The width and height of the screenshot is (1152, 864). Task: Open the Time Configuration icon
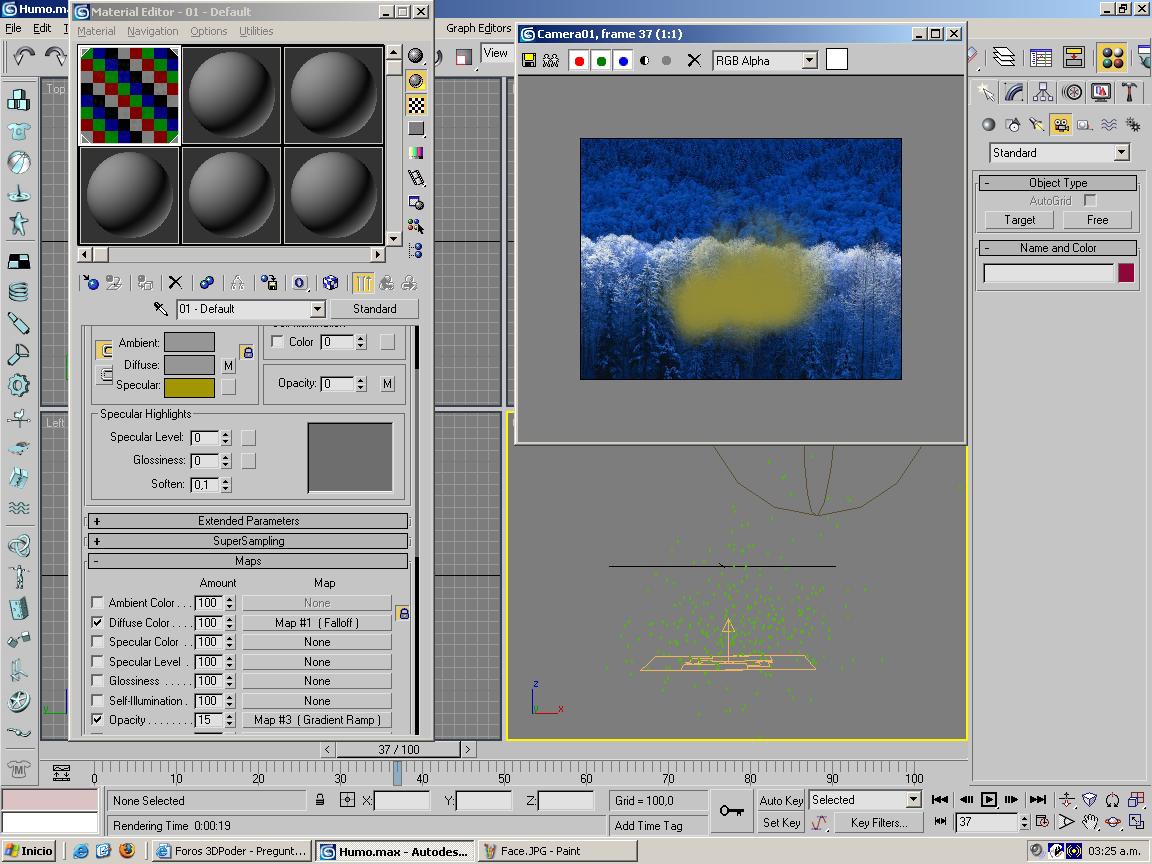(x=1043, y=822)
